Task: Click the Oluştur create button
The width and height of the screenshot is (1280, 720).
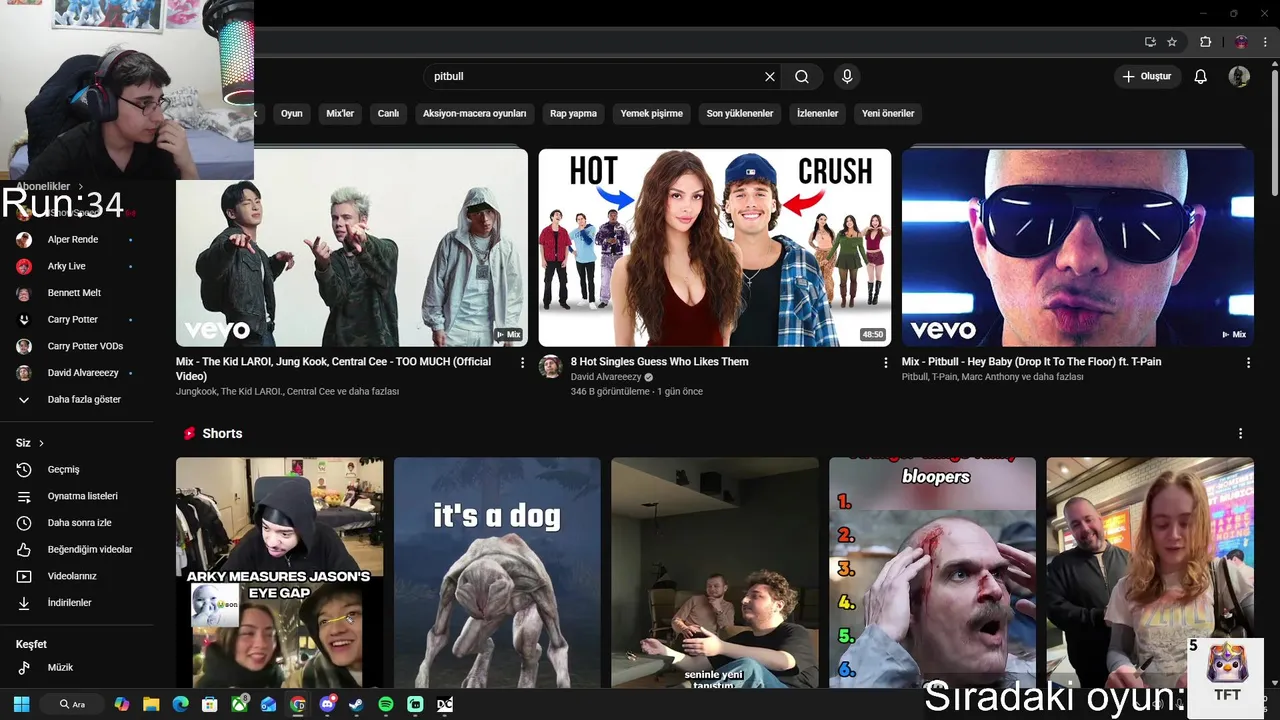Action: click(1147, 76)
